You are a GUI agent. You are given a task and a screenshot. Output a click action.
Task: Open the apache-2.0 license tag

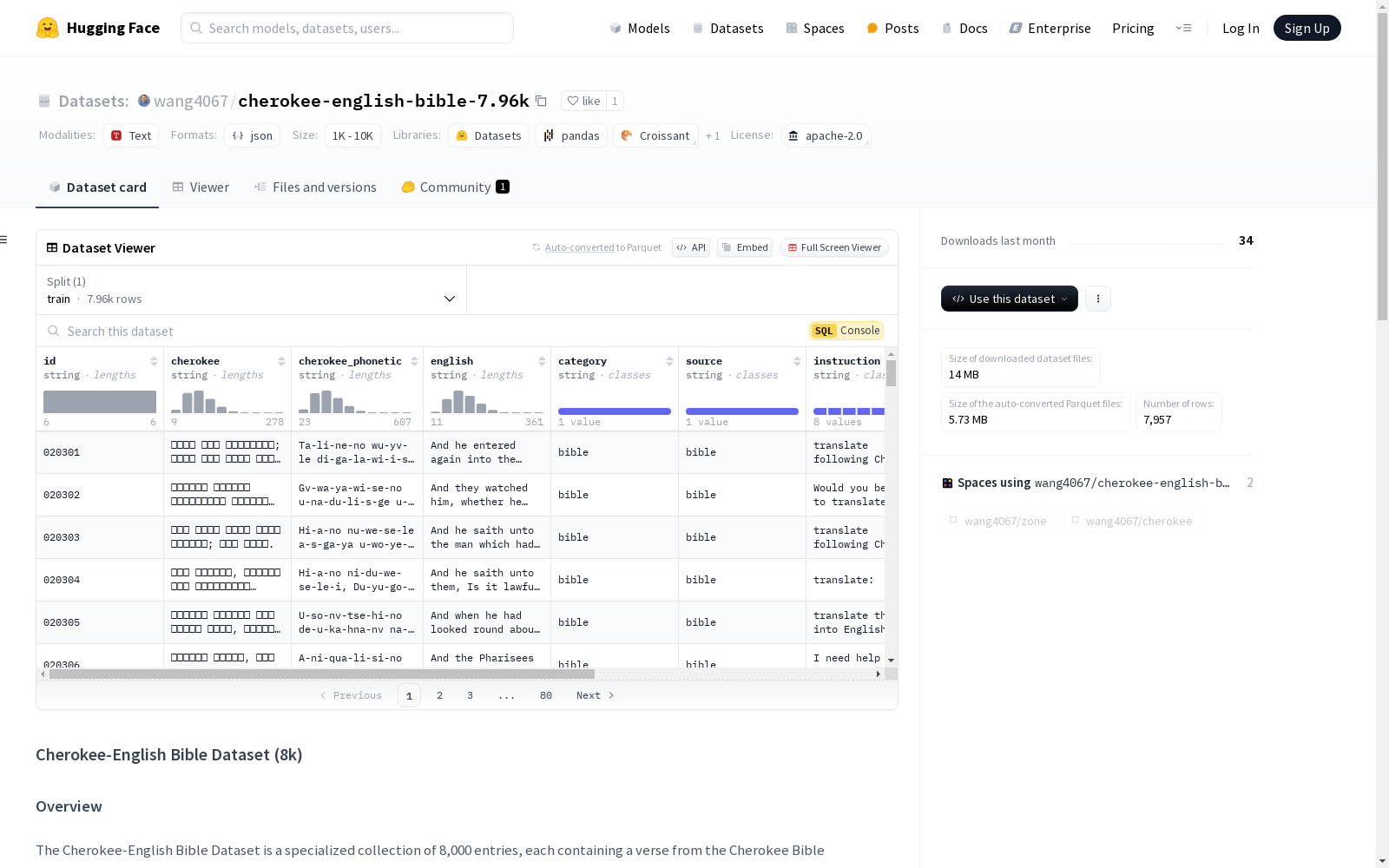click(x=826, y=135)
